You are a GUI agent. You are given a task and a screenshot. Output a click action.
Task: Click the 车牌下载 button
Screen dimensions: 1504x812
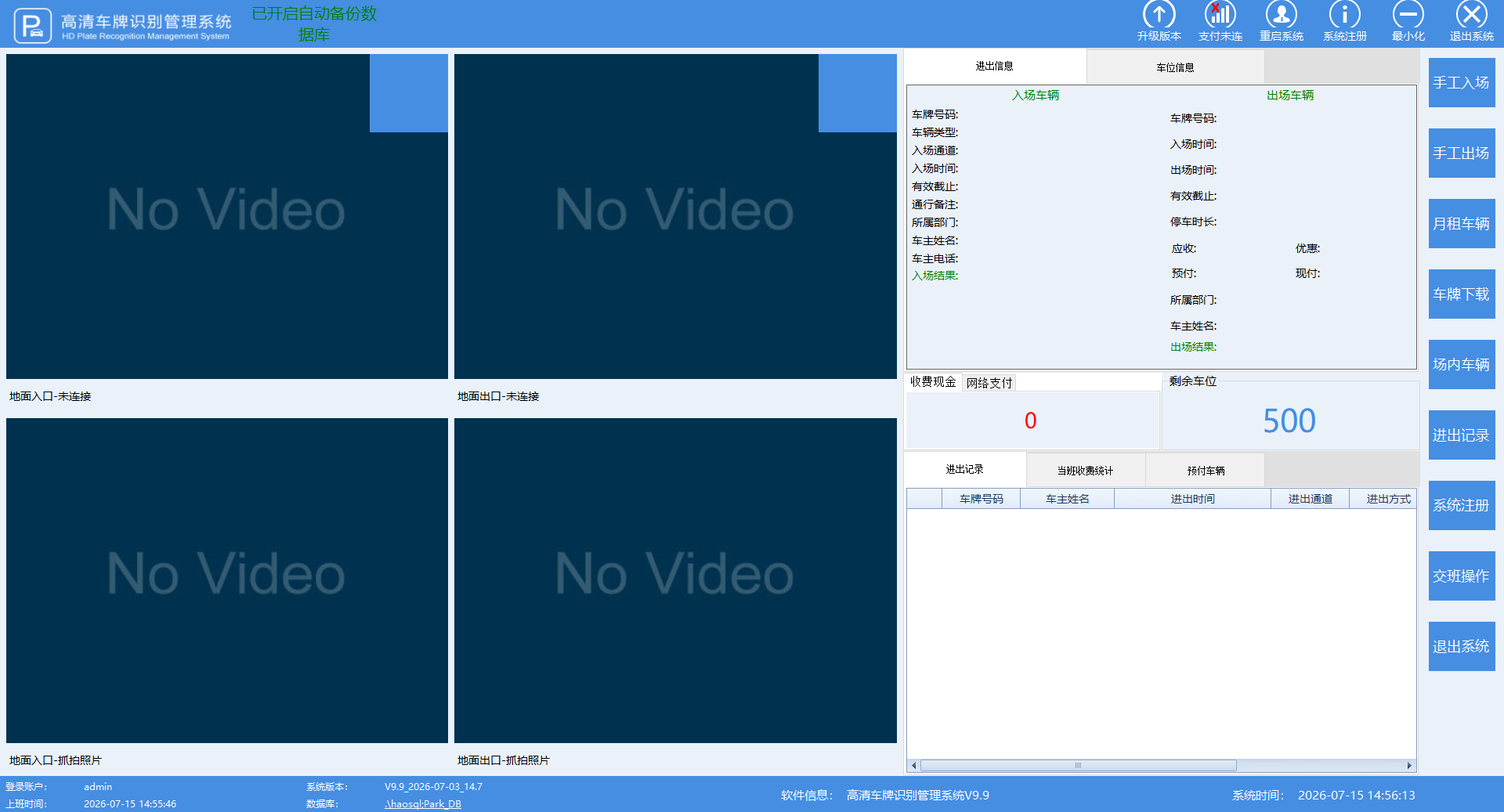[1462, 294]
